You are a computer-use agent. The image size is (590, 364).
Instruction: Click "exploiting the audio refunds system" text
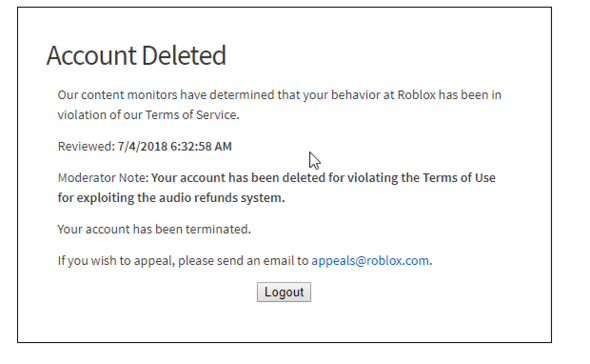(x=180, y=198)
